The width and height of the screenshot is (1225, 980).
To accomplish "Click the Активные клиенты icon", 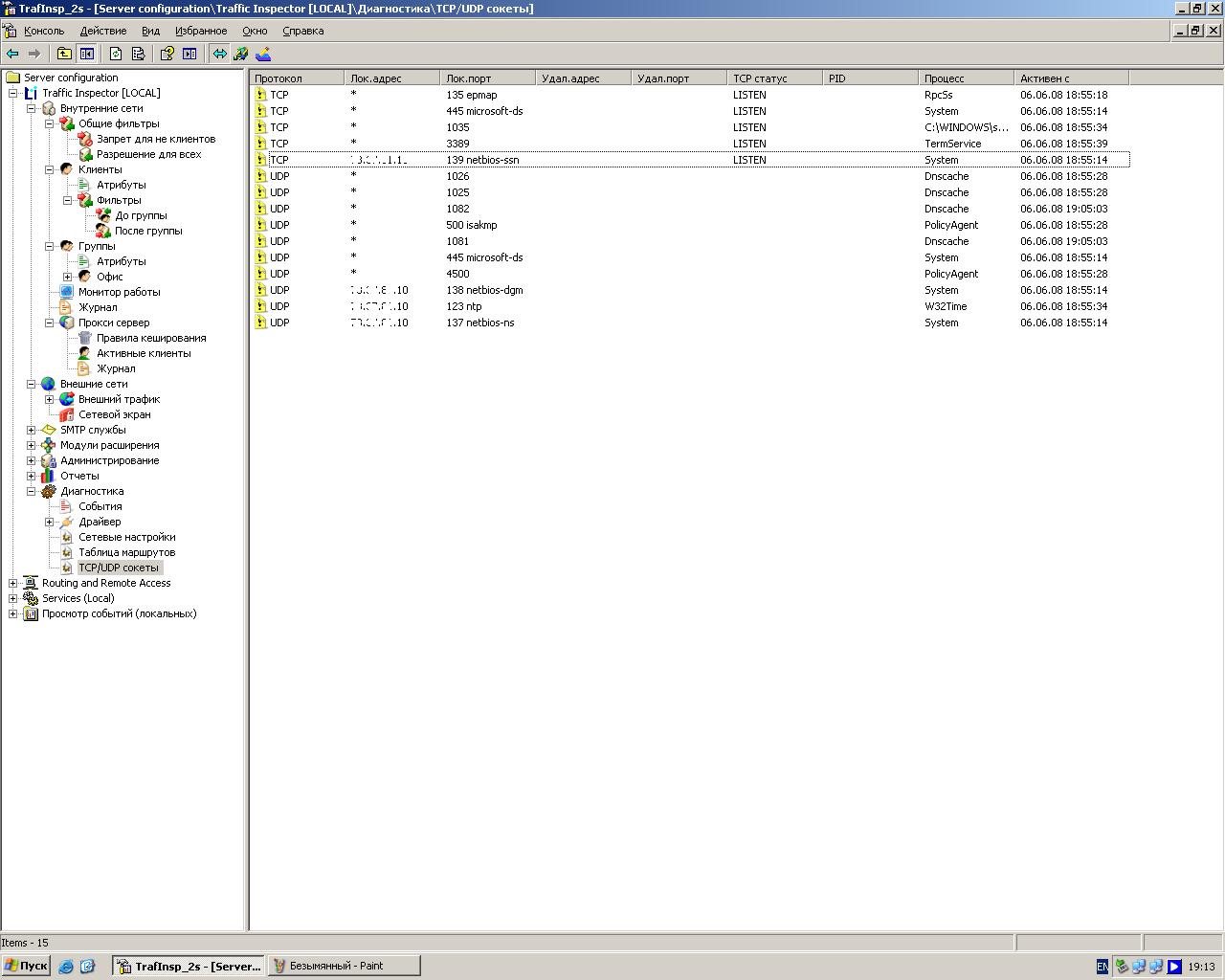I will coord(85,353).
